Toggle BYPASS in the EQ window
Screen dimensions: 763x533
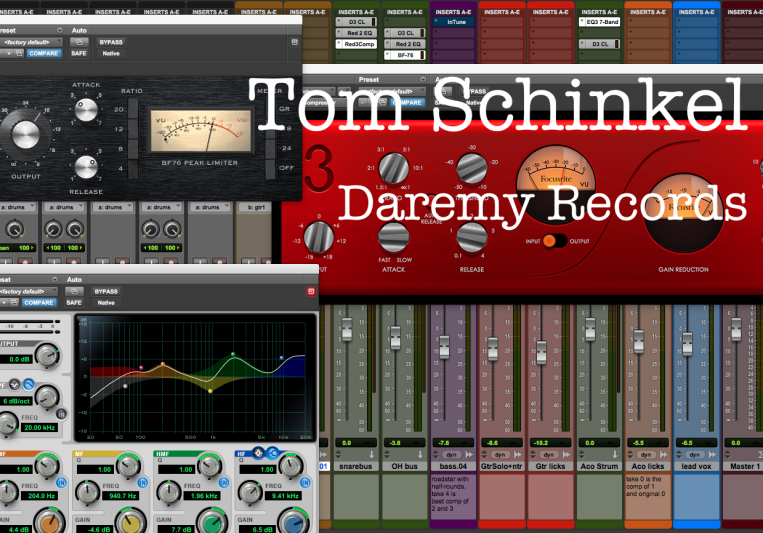(x=106, y=292)
